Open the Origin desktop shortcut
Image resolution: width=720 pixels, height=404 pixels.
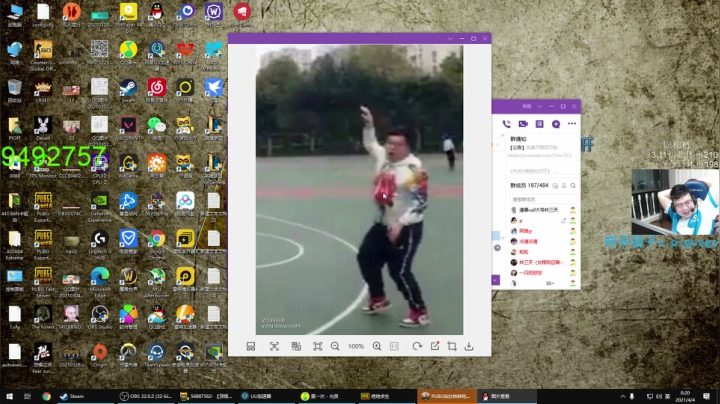pos(100,356)
